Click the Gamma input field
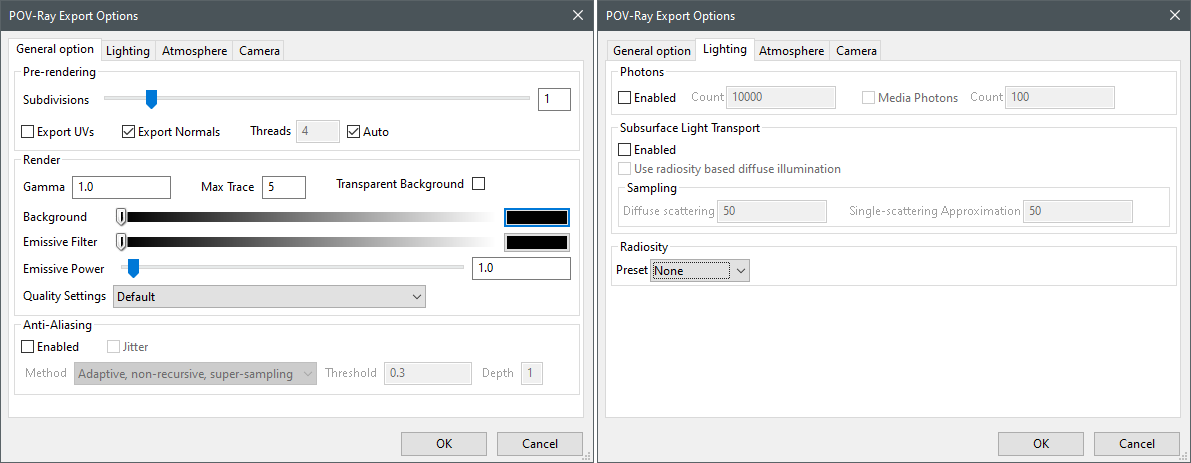 (x=122, y=187)
